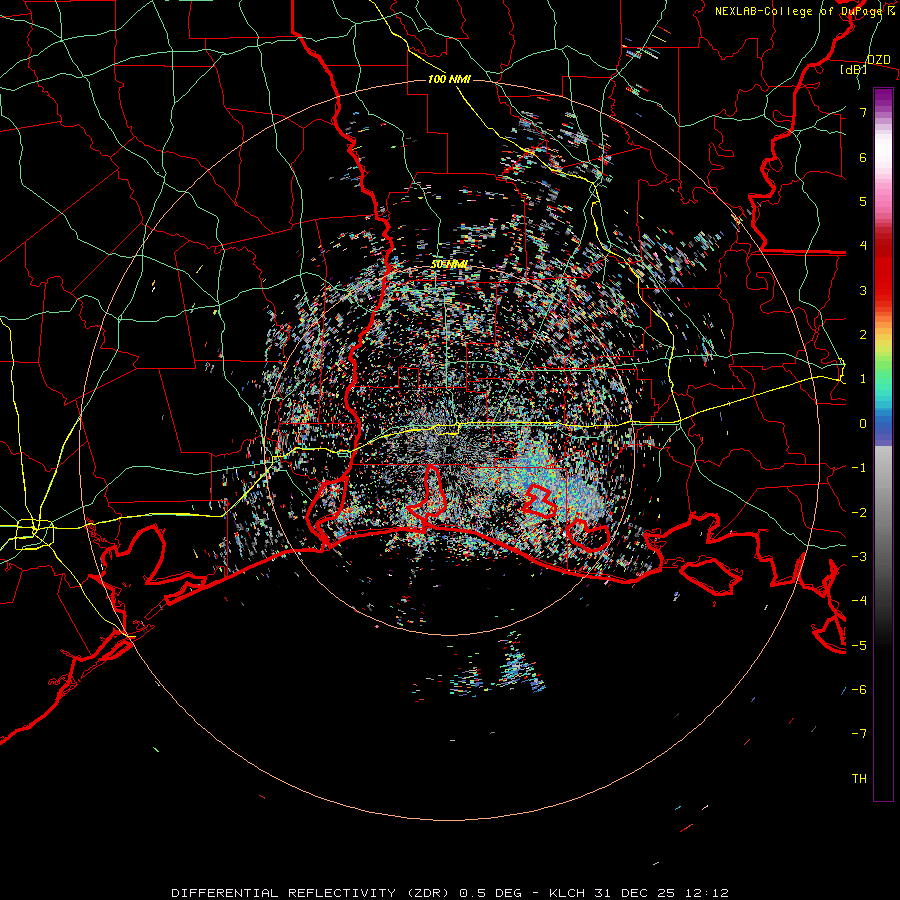Click the 100 NMI range ring label

(449, 79)
